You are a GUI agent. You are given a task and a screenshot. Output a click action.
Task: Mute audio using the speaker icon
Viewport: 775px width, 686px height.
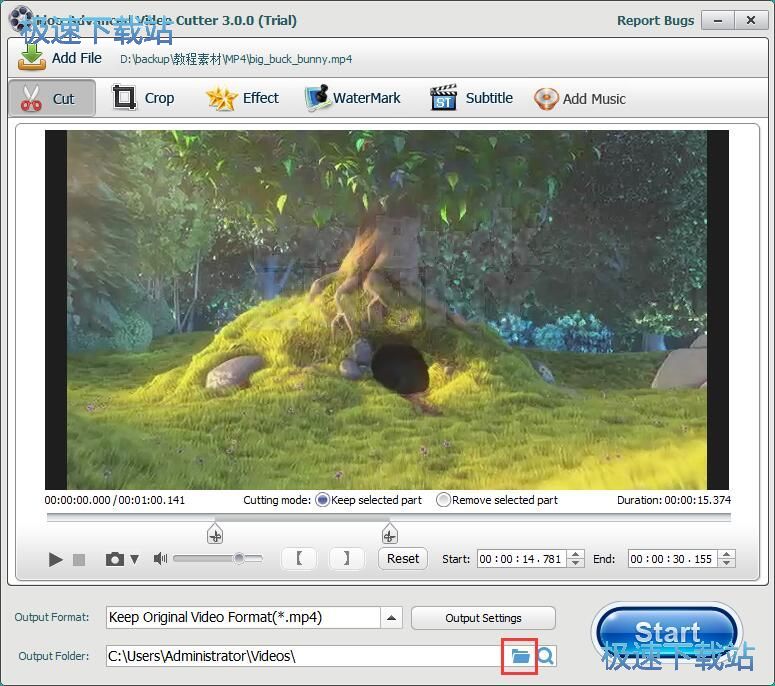point(160,558)
